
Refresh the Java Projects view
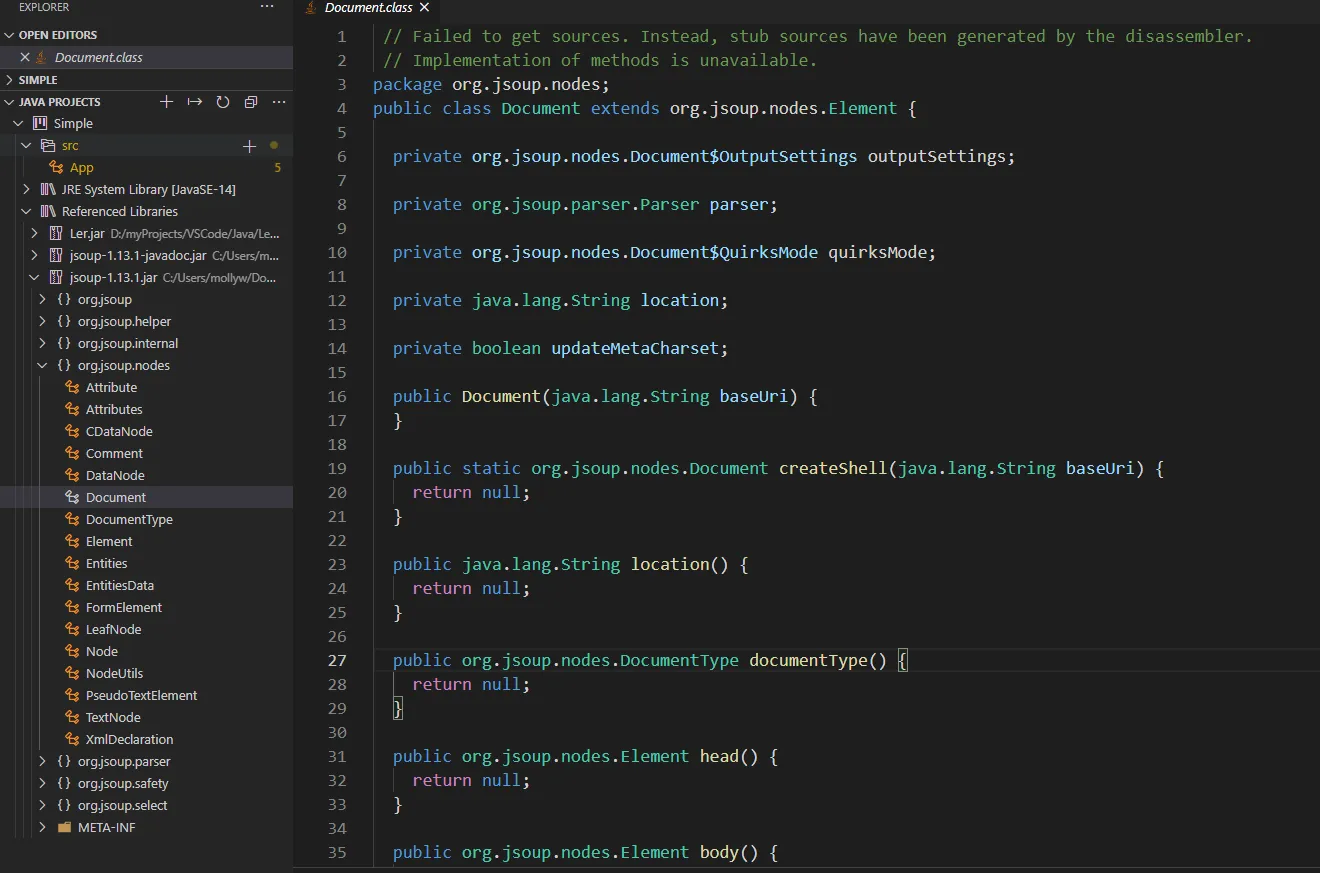pyautogui.click(x=223, y=102)
